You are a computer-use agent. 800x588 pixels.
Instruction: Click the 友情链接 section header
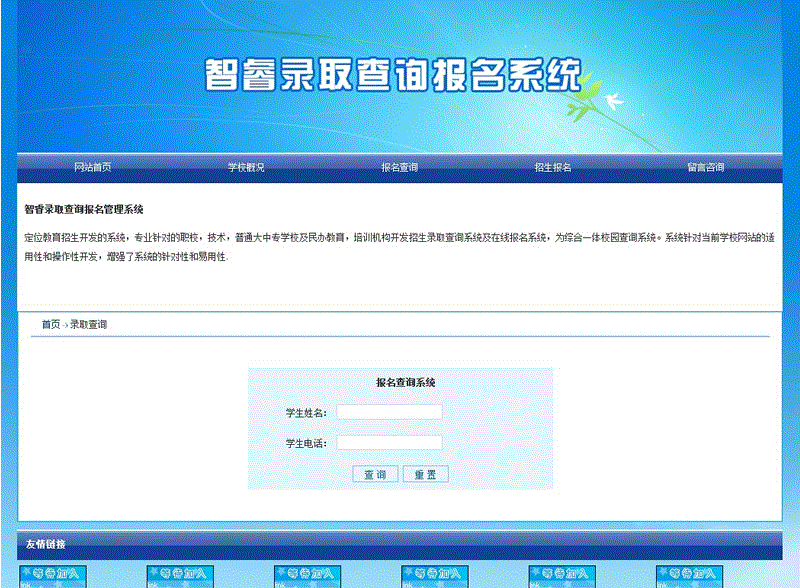tap(46, 544)
